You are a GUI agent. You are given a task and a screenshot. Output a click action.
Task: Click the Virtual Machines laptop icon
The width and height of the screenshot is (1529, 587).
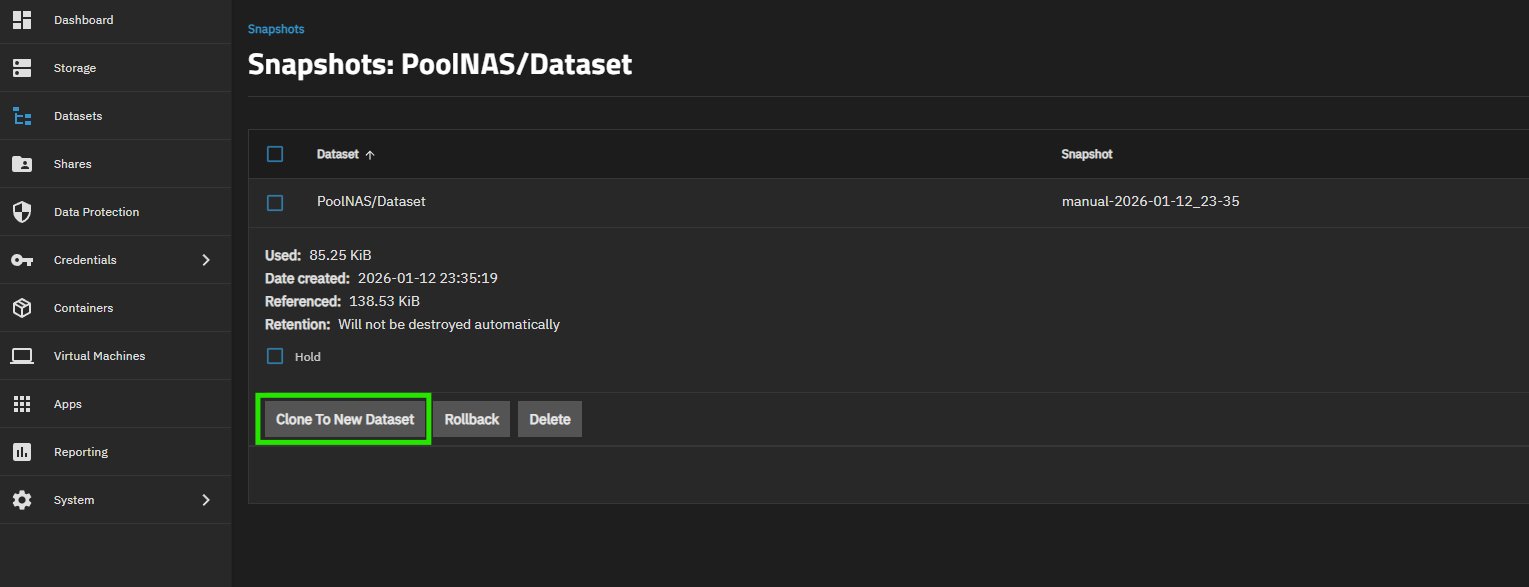point(22,356)
